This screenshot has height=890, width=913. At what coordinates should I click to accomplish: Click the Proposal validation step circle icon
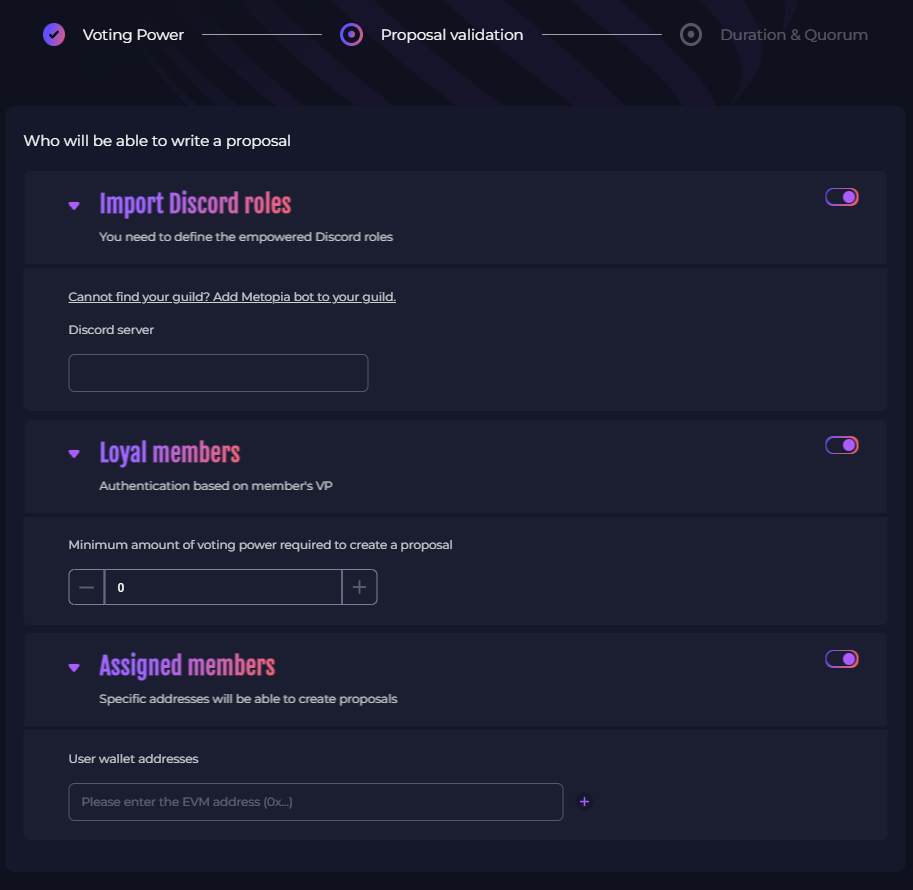click(x=351, y=35)
